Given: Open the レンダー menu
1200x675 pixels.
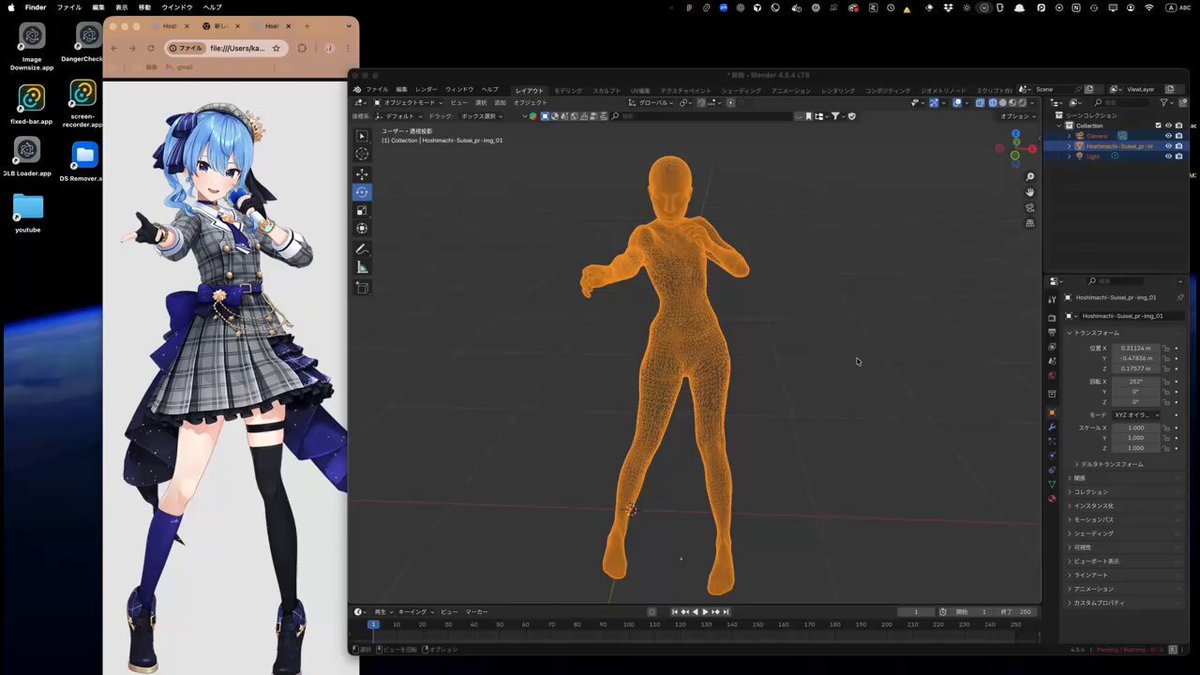Looking at the screenshot, I should (426, 89).
